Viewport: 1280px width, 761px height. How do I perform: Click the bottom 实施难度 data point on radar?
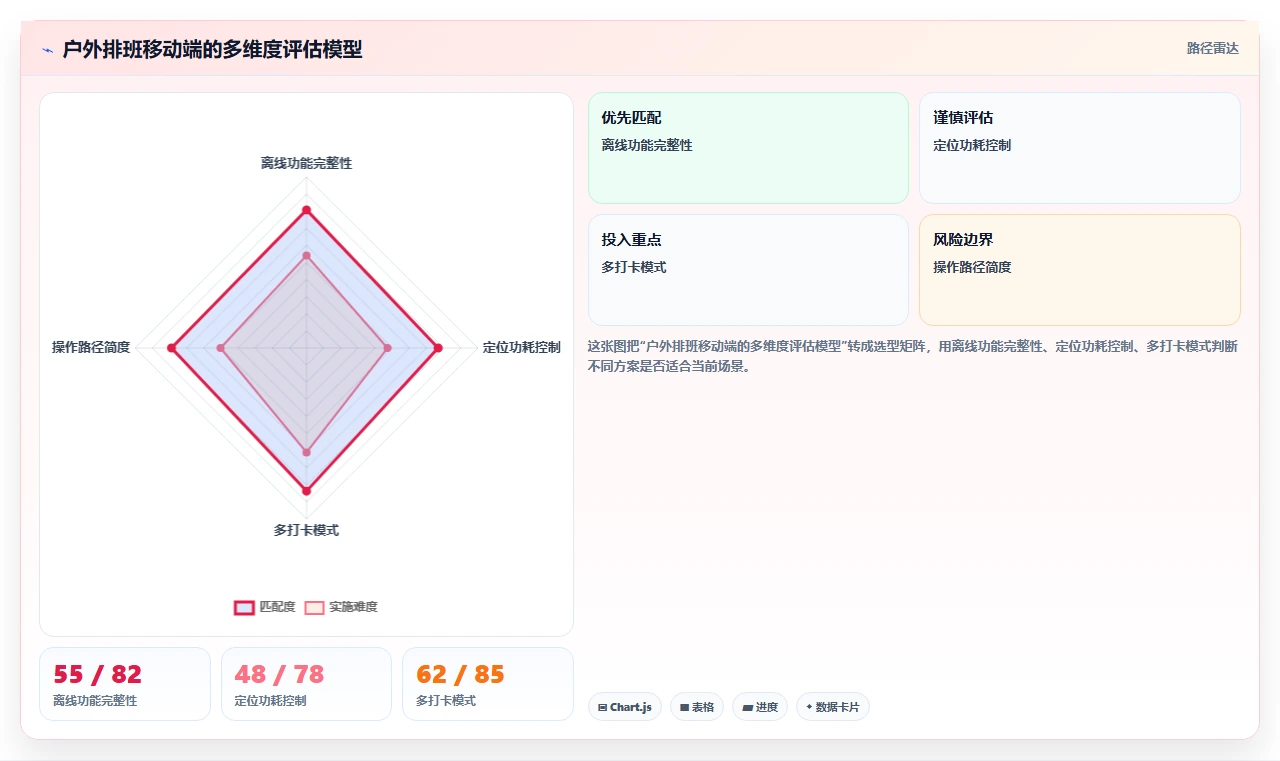click(306, 453)
